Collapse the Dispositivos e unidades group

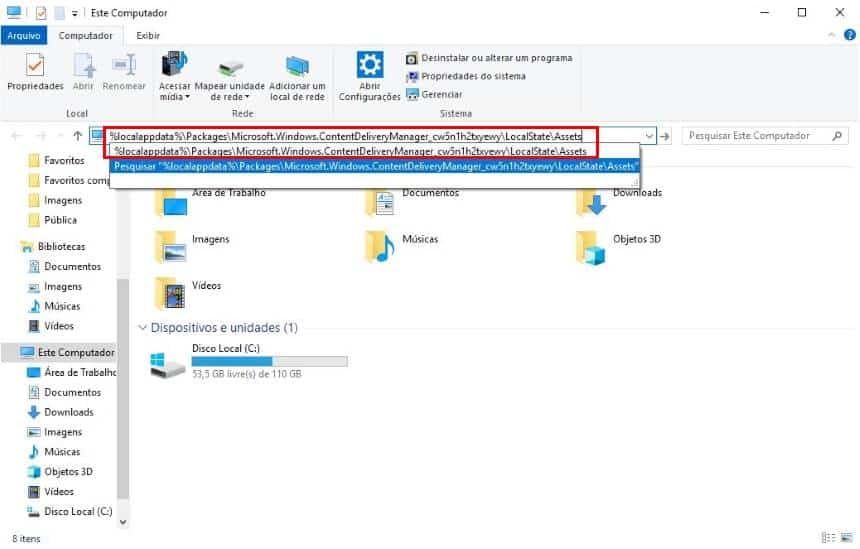[x=142, y=327]
